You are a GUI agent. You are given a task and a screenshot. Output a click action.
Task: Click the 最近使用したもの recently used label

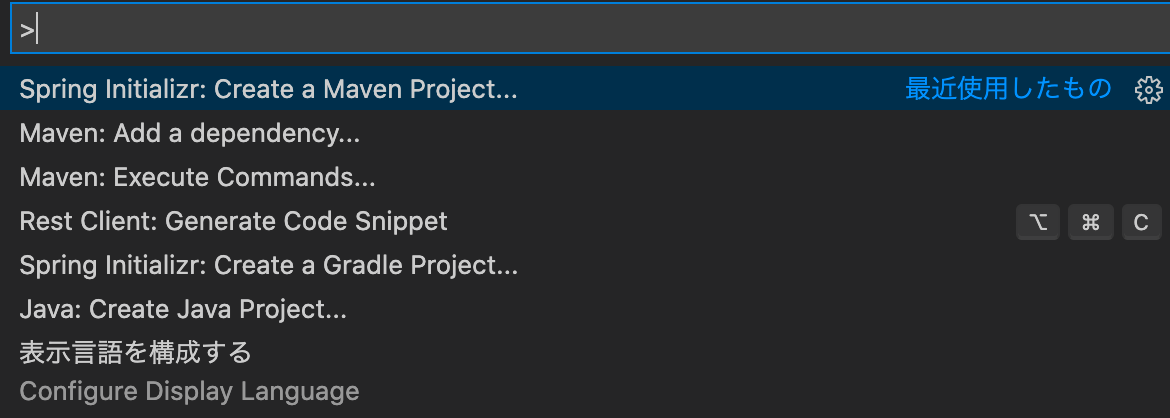click(1008, 89)
